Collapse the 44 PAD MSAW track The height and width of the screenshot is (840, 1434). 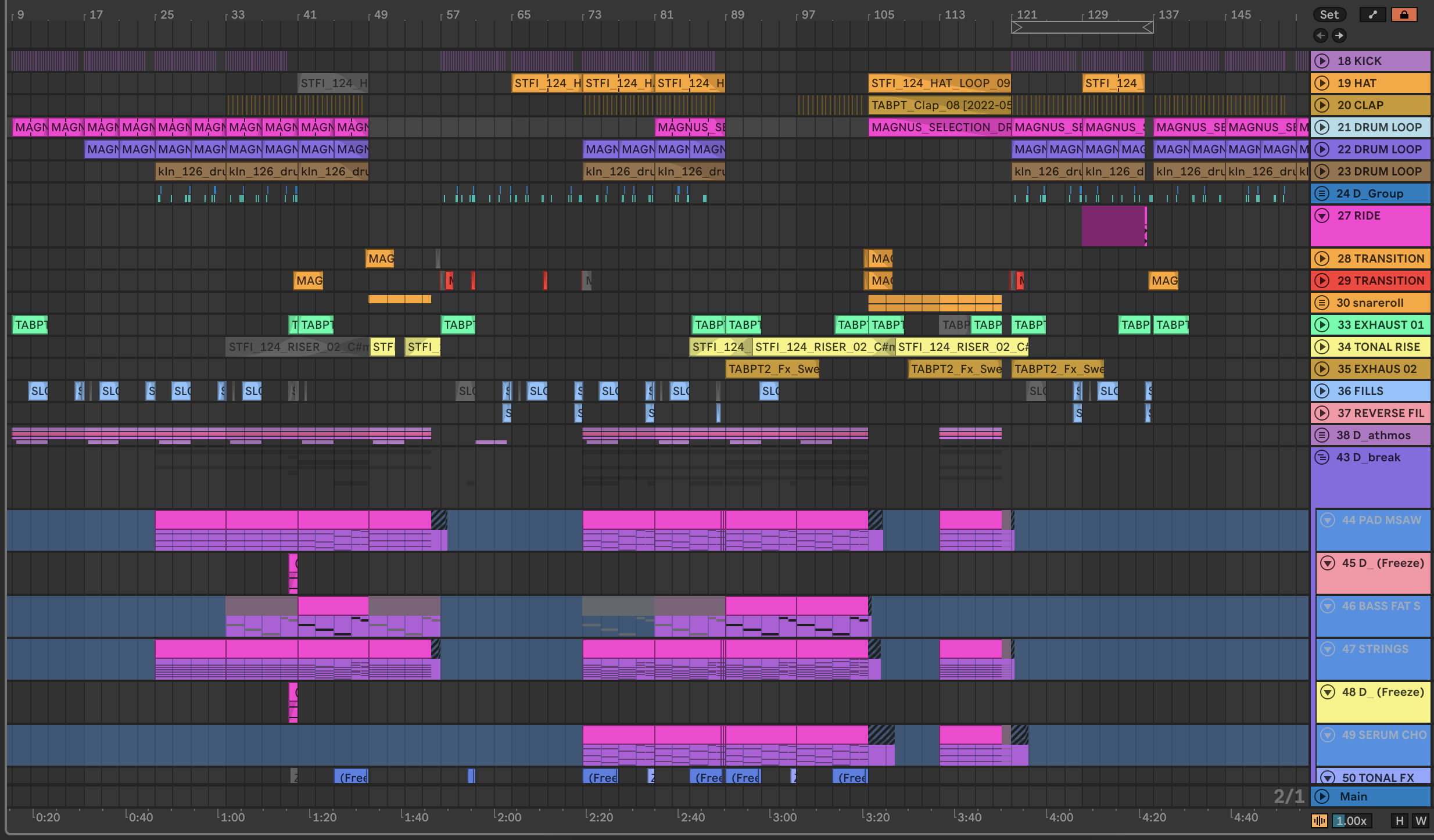point(1328,520)
